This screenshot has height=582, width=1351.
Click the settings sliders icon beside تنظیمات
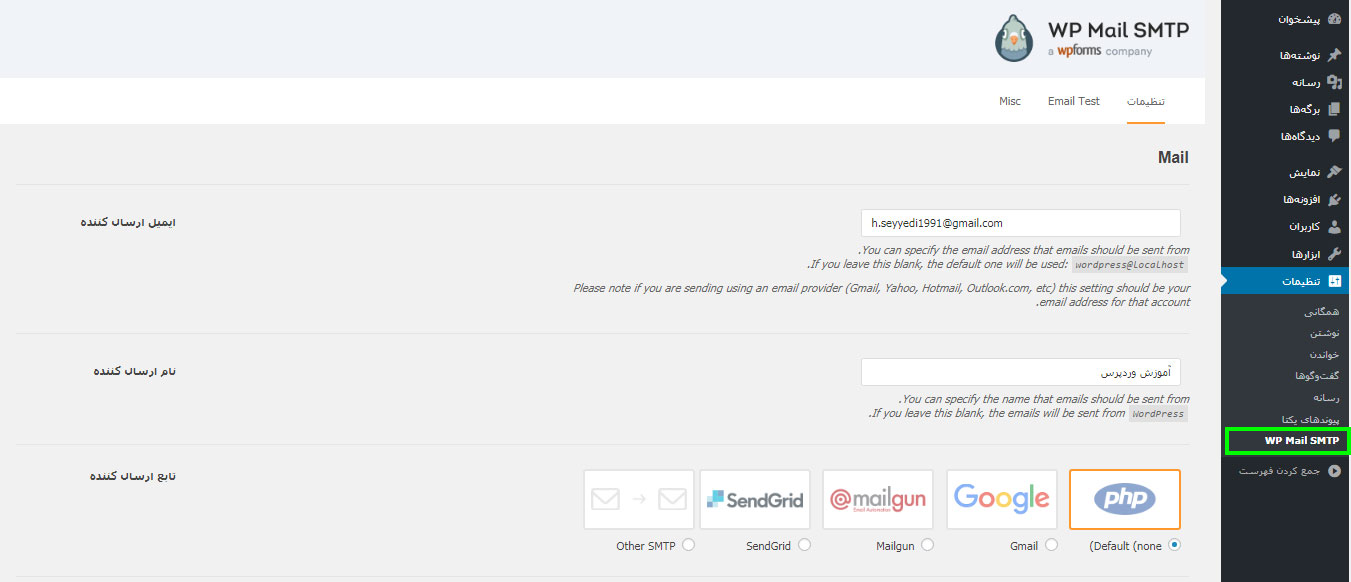pyautogui.click(x=1334, y=281)
